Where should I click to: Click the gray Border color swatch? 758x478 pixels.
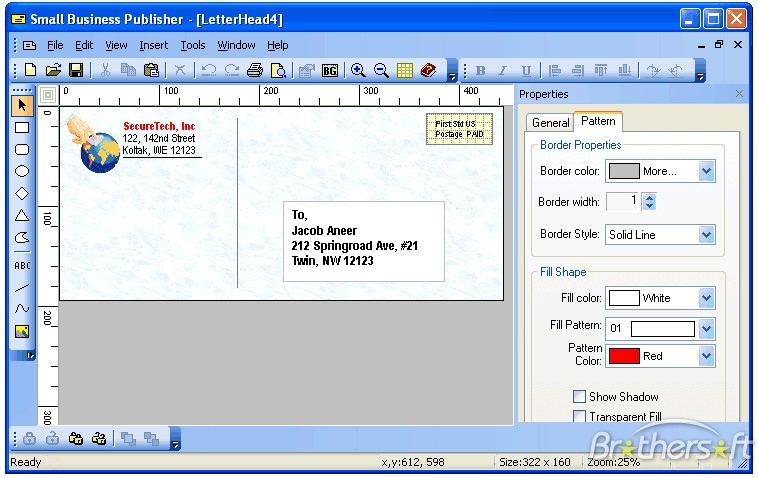(x=624, y=171)
